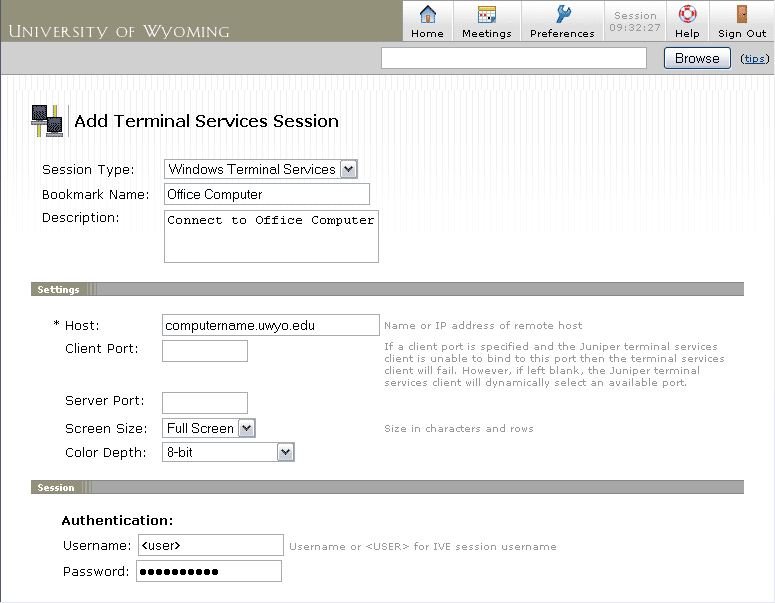Click the Session section header
The height and width of the screenshot is (603, 775).
coord(56,488)
